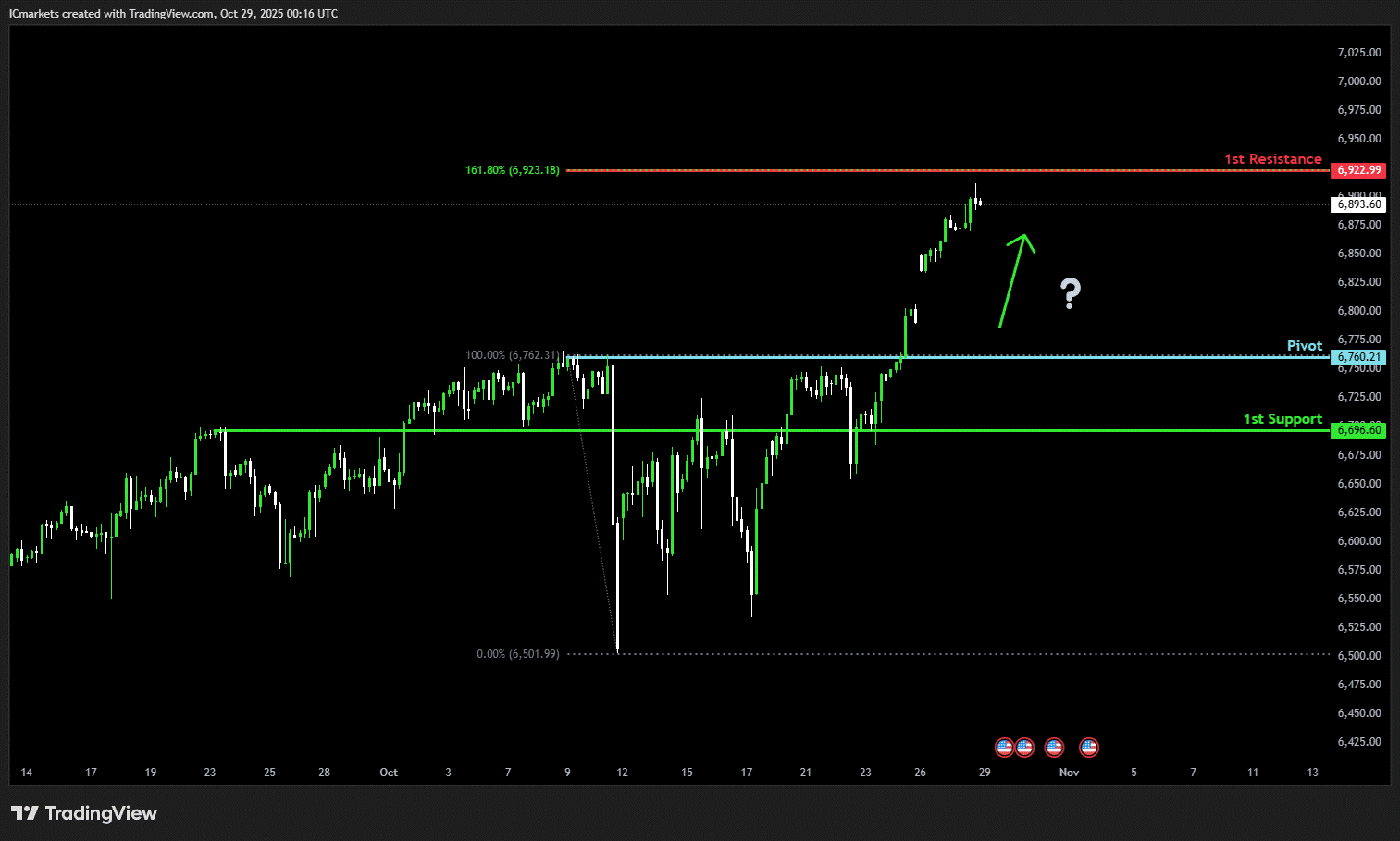1400x841 pixels.
Task: Select the "1st Support" text label
Action: pyautogui.click(x=1282, y=419)
